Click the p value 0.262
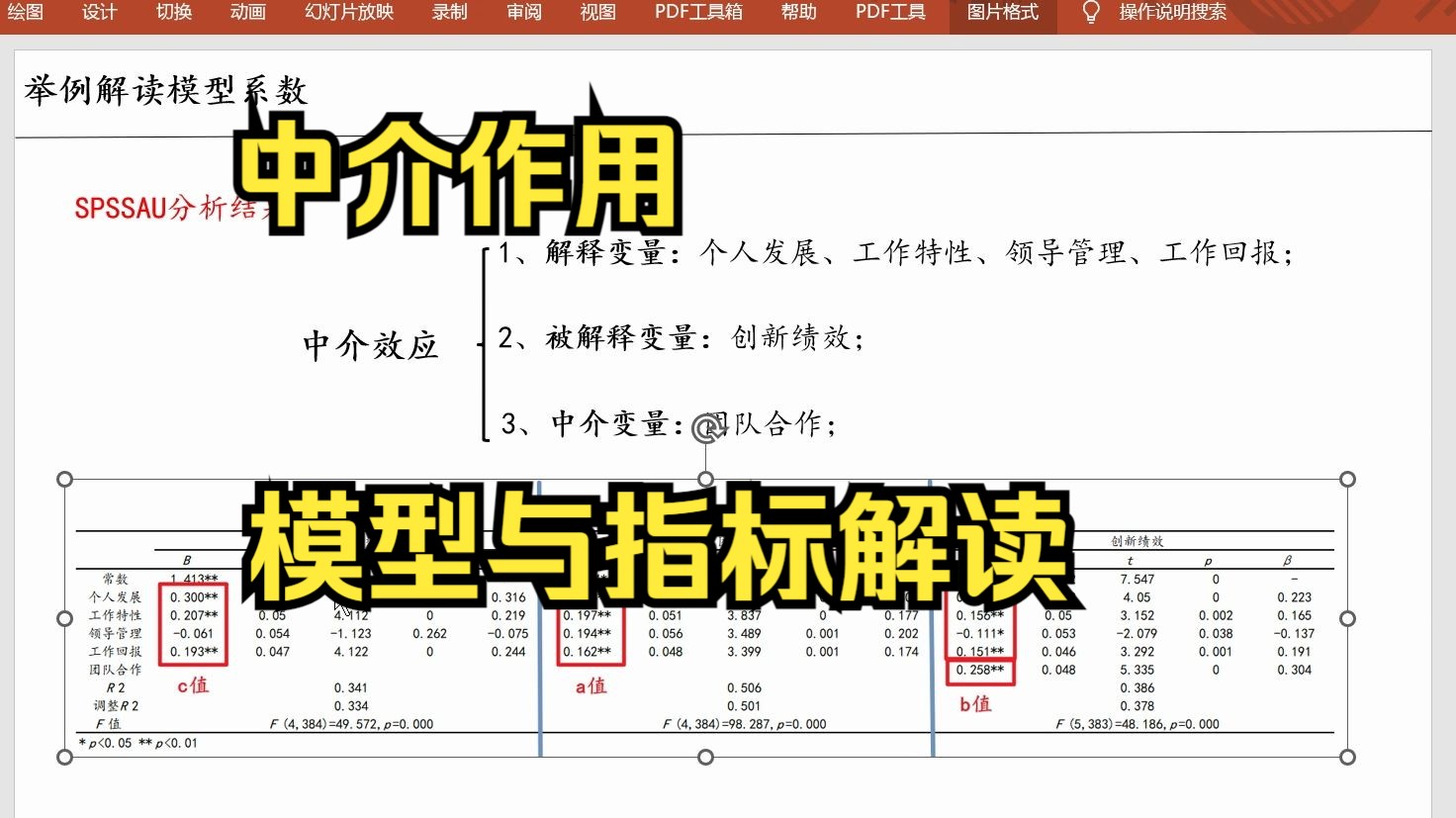 [x=429, y=634]
